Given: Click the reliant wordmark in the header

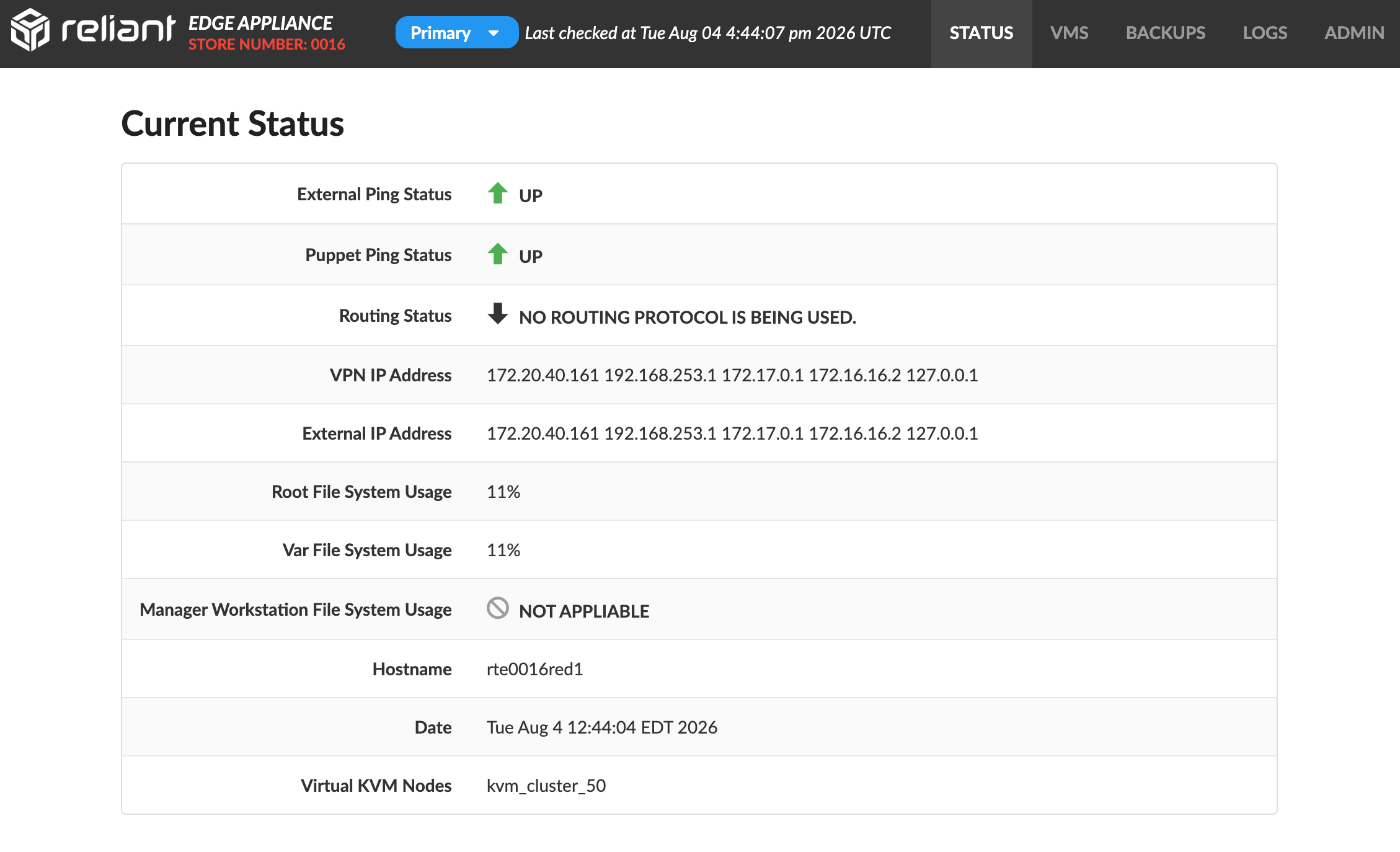Looking at the screenshot, I should coord(118,29).
